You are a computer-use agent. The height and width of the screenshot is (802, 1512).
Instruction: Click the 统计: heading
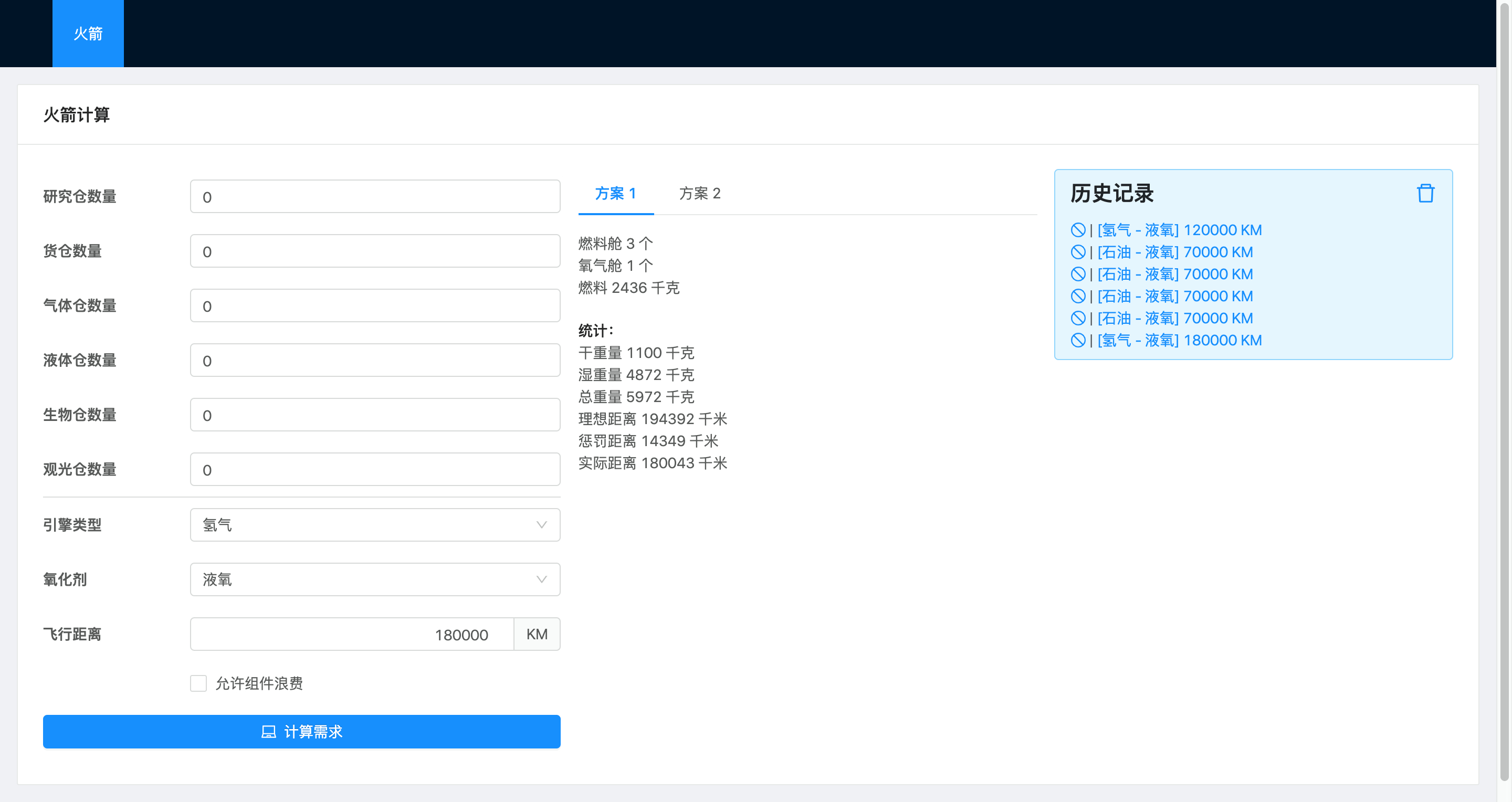pyautogui.click(x=596, y=330)
